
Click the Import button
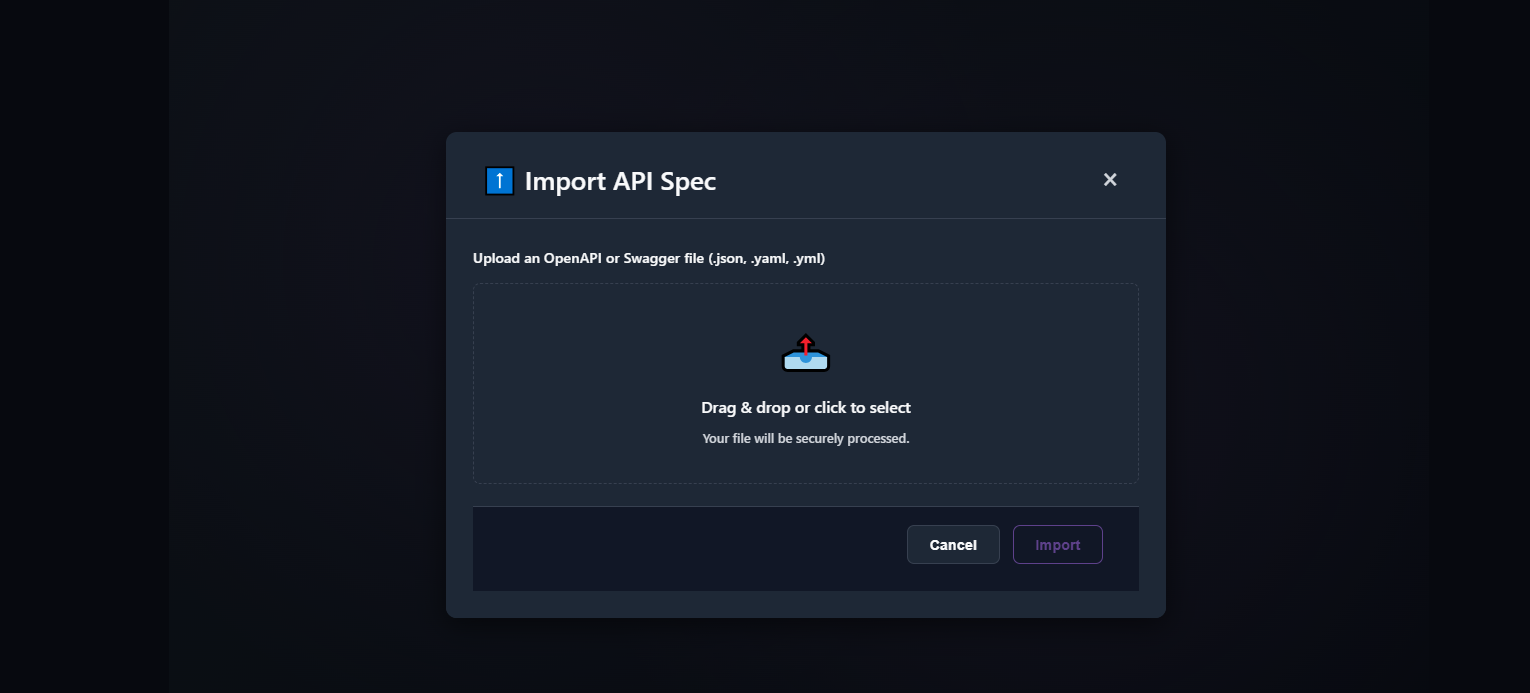(x=1057, y=544)
